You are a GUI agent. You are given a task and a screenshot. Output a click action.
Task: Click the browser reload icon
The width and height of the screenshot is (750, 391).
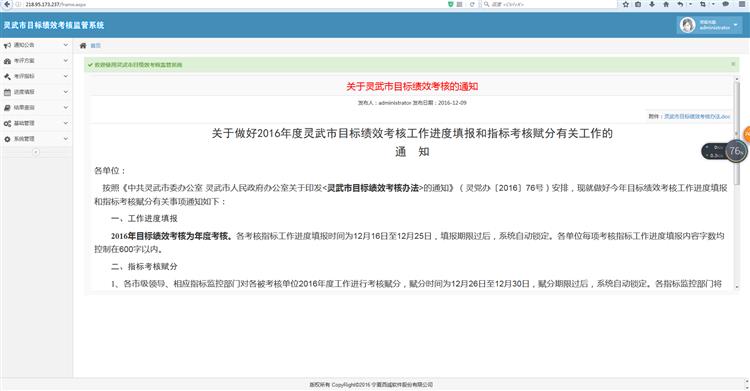pos(472,4)
